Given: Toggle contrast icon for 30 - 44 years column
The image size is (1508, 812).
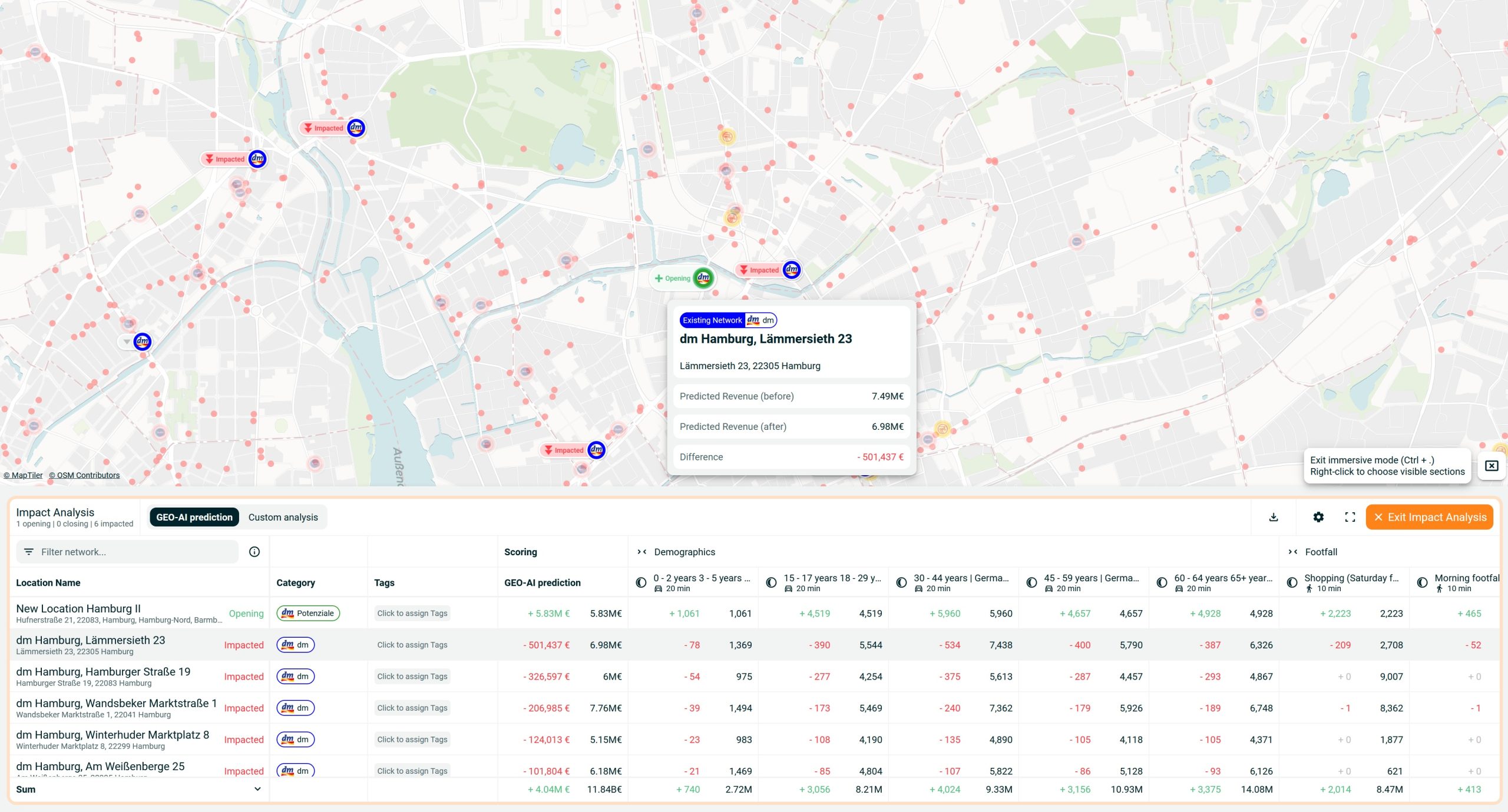Looking at the screenshot, I should click(901, 582).
